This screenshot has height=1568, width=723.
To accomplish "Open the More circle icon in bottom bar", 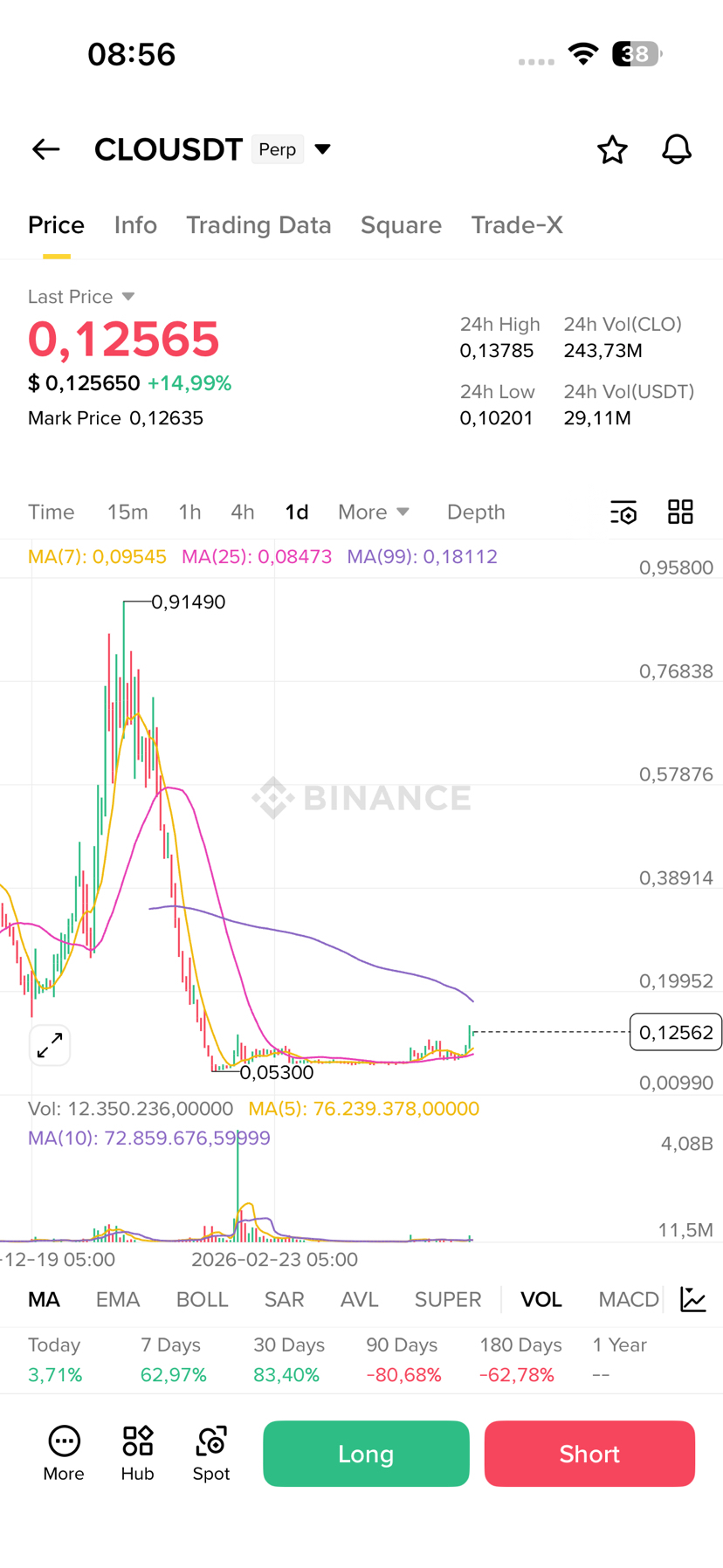I will click(64, 1454).
